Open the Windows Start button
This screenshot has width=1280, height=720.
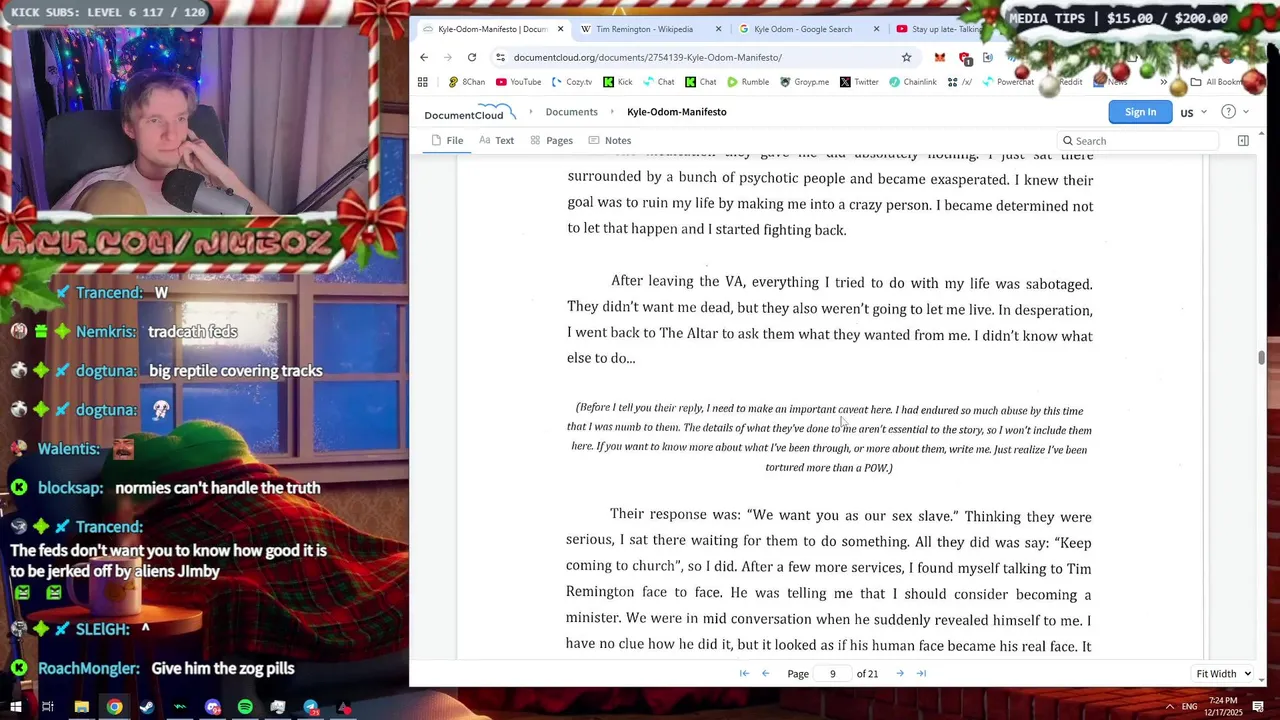(15, 707)
